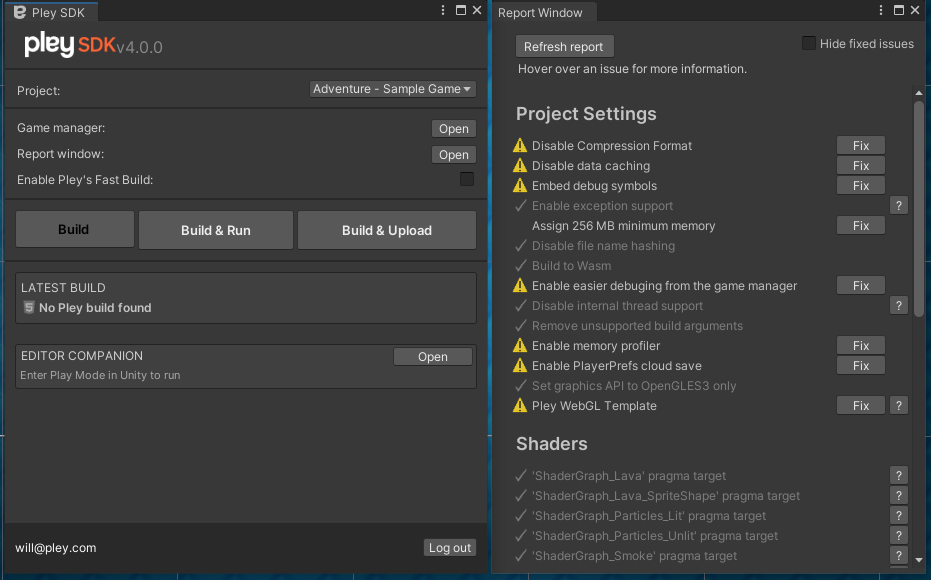Click warning icon beside Pley WebGL Template
This screenshot has width=931, height=580.
tap(520, 405)
